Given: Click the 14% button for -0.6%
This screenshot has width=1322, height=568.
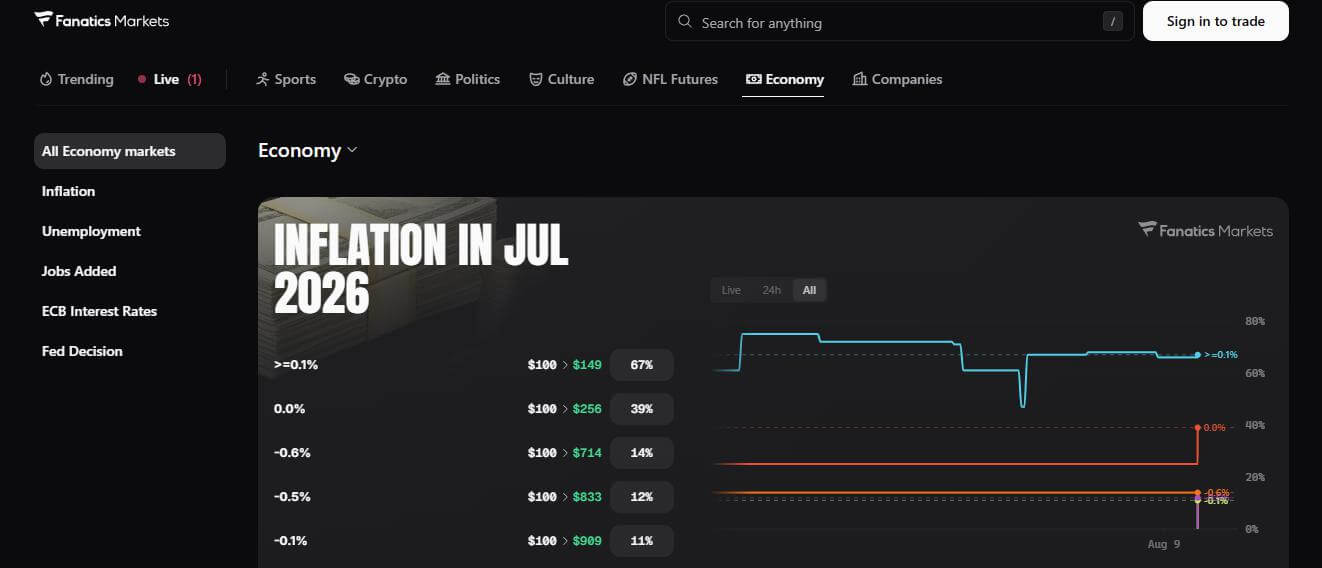Looking at the screenshot, I should click(x=642, y=453).
